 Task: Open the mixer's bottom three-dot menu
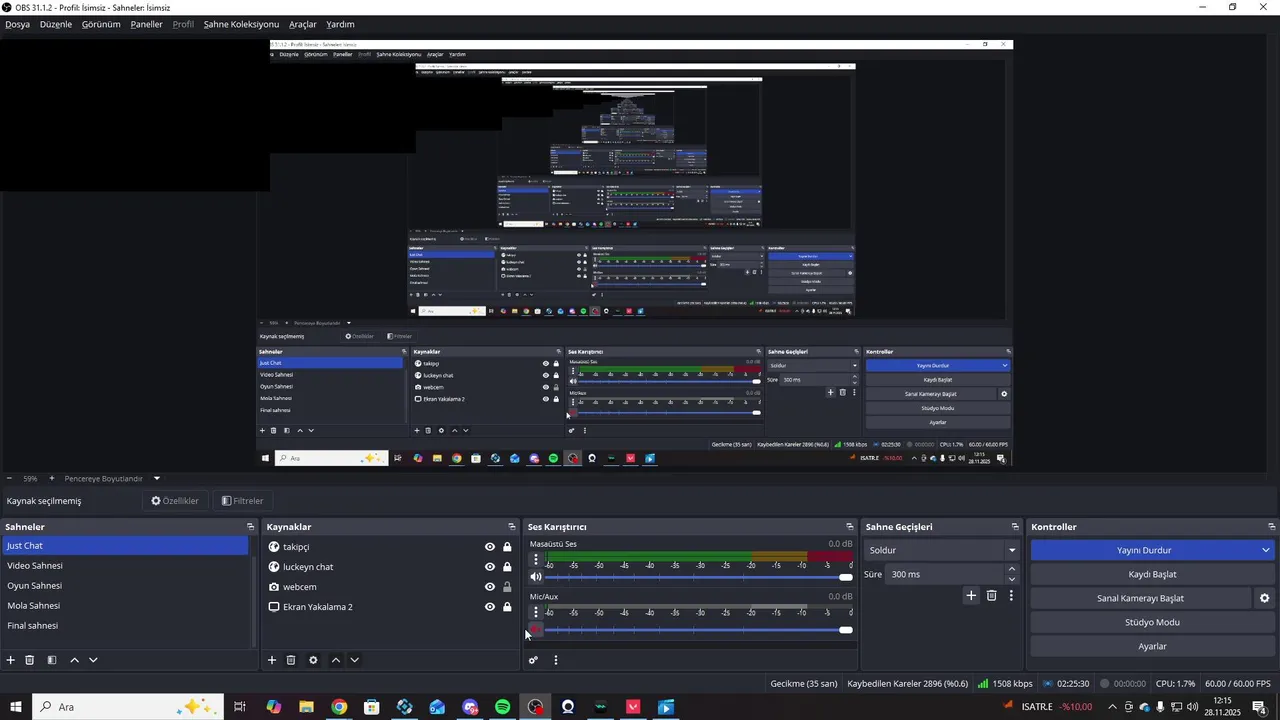coord(556,660)
